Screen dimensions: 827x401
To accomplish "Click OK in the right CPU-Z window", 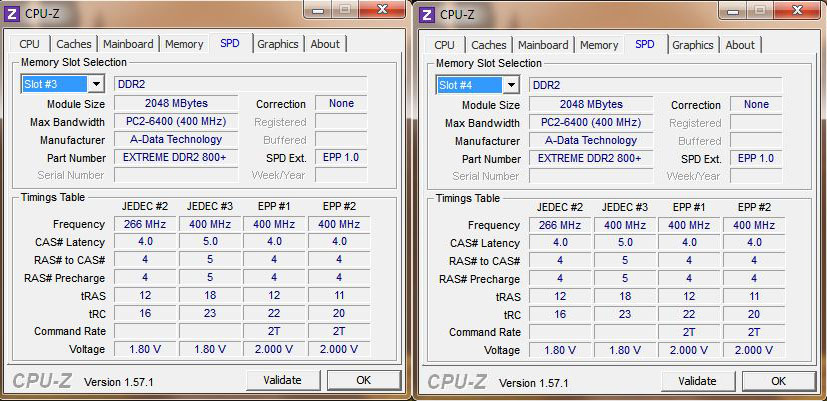I will tap(779, 381).
